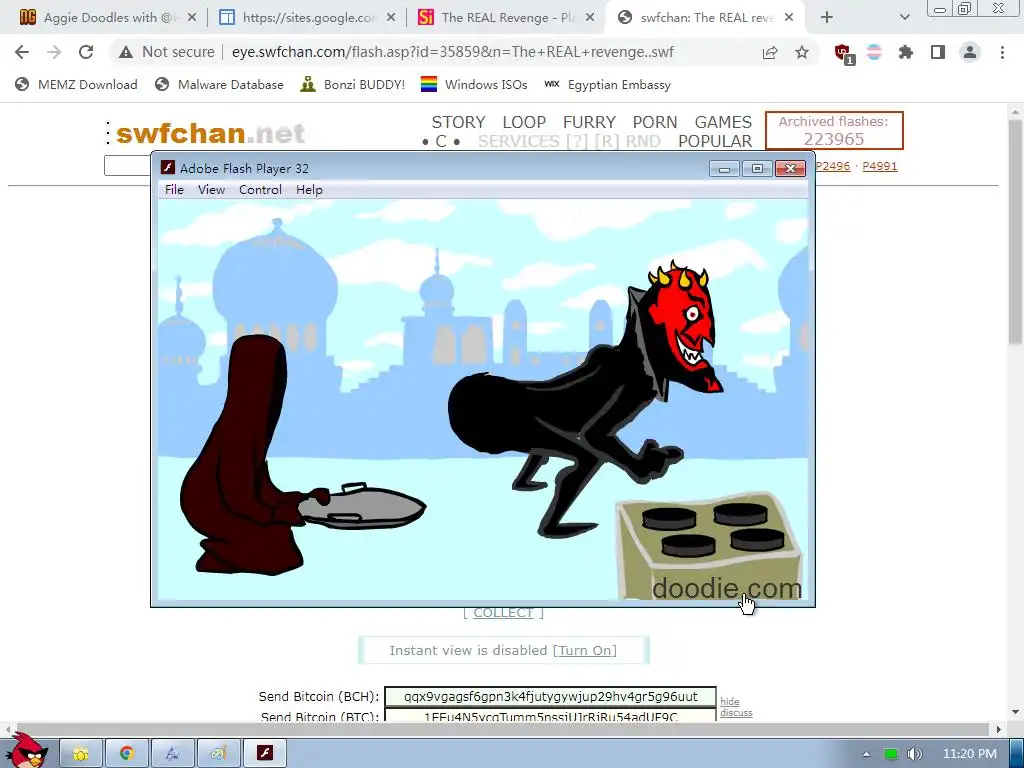1024x768 pixels.
Task: Click the Archived flashes counter box
Action: [834, 131]
